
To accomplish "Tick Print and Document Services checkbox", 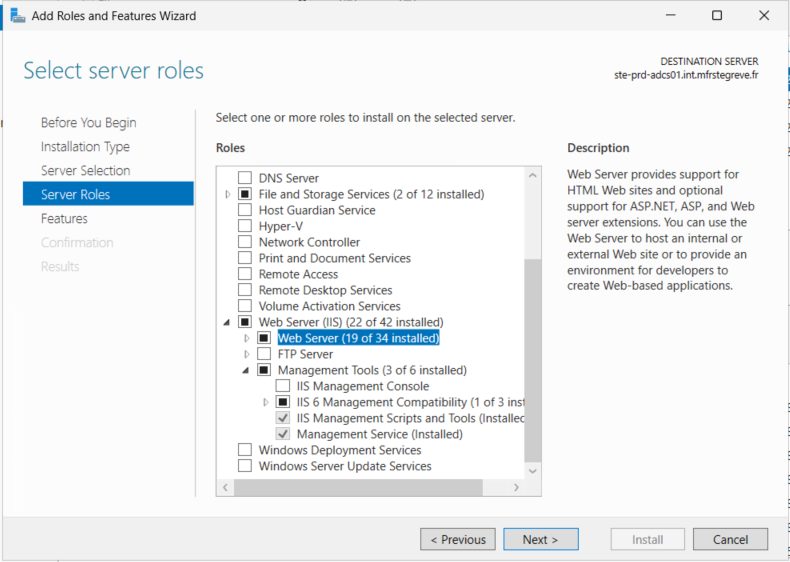I will click(x=245, y=258).
